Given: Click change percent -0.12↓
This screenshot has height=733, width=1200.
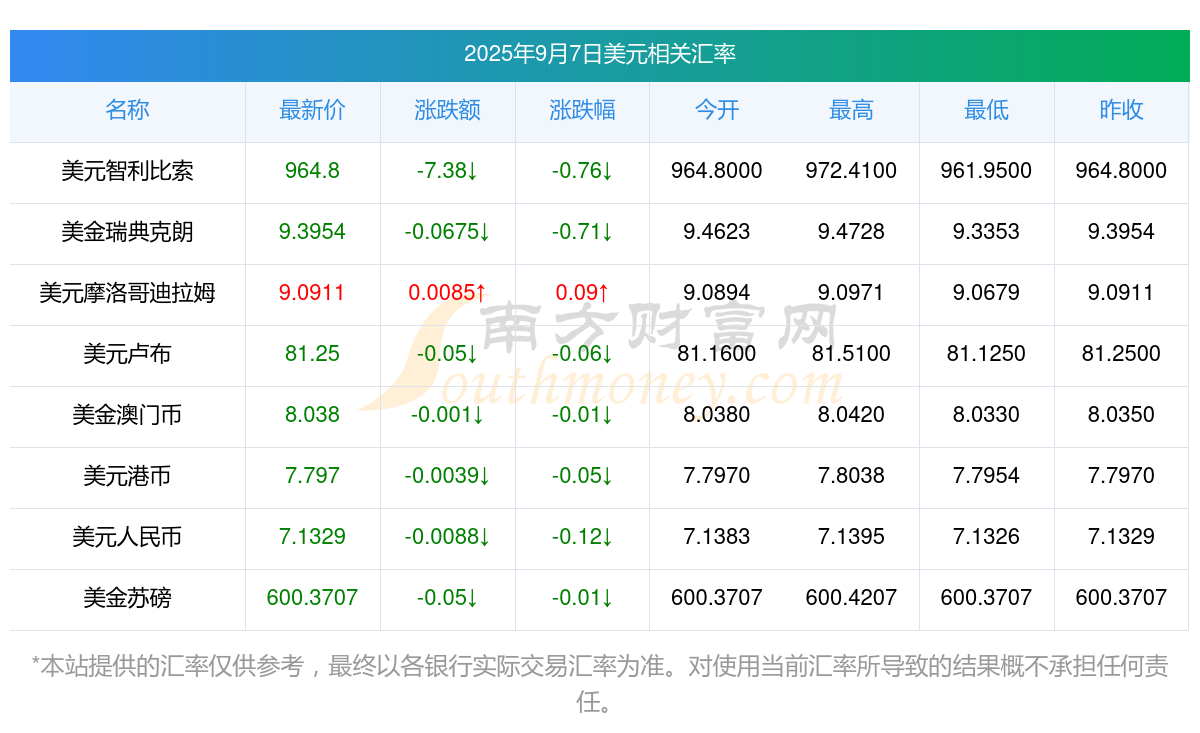Looking at the screenshot, I should pyautogui.click(x=582, y=537).
